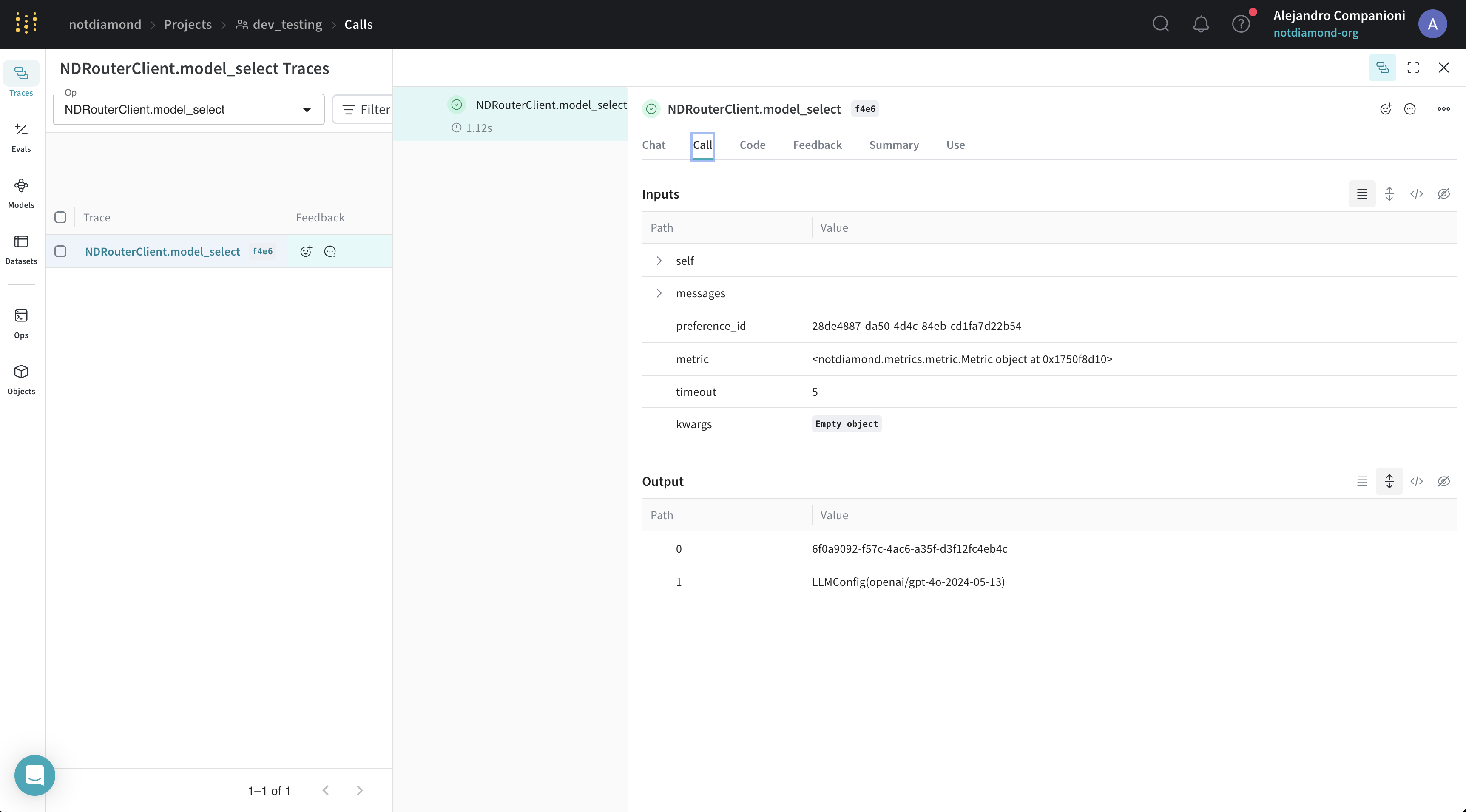
Task: Open the Evals section in the sidebar
Action: point(20,136)
